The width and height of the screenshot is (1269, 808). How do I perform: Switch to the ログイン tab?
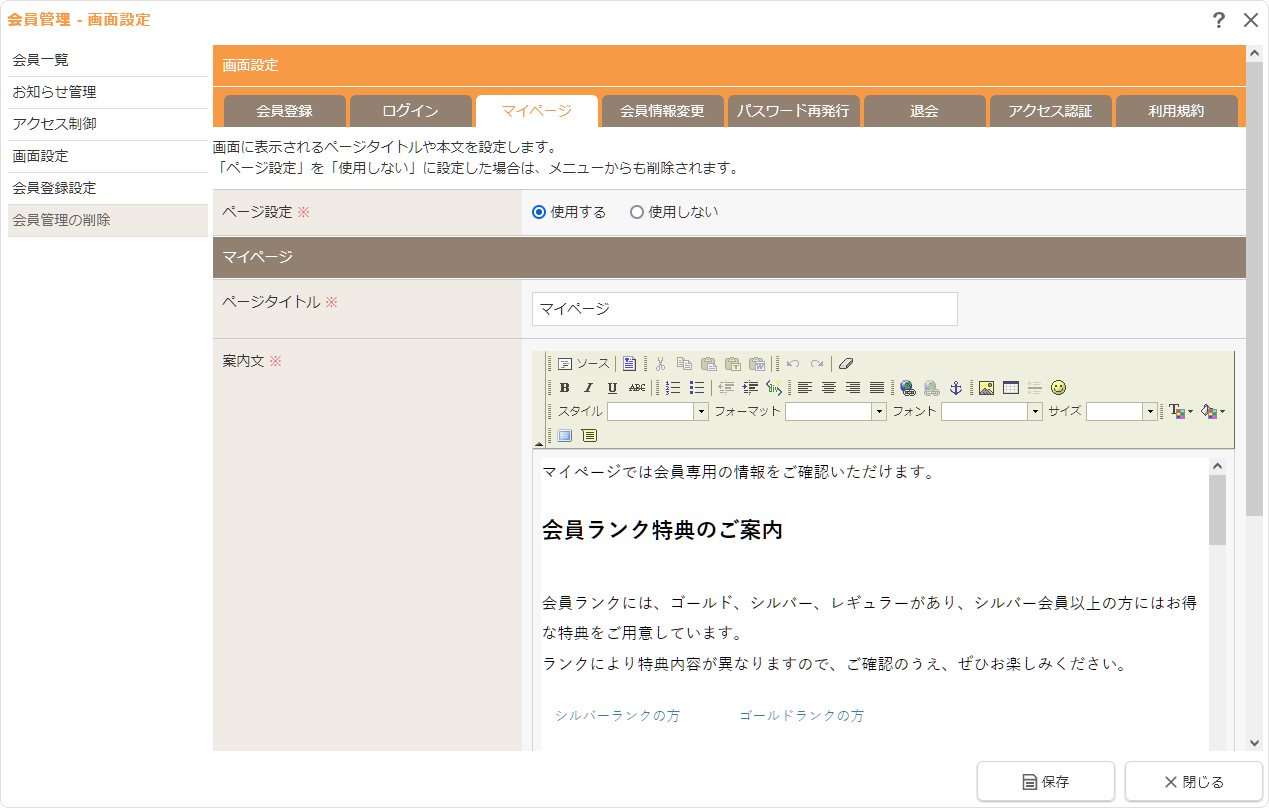(x=410, y=111)
